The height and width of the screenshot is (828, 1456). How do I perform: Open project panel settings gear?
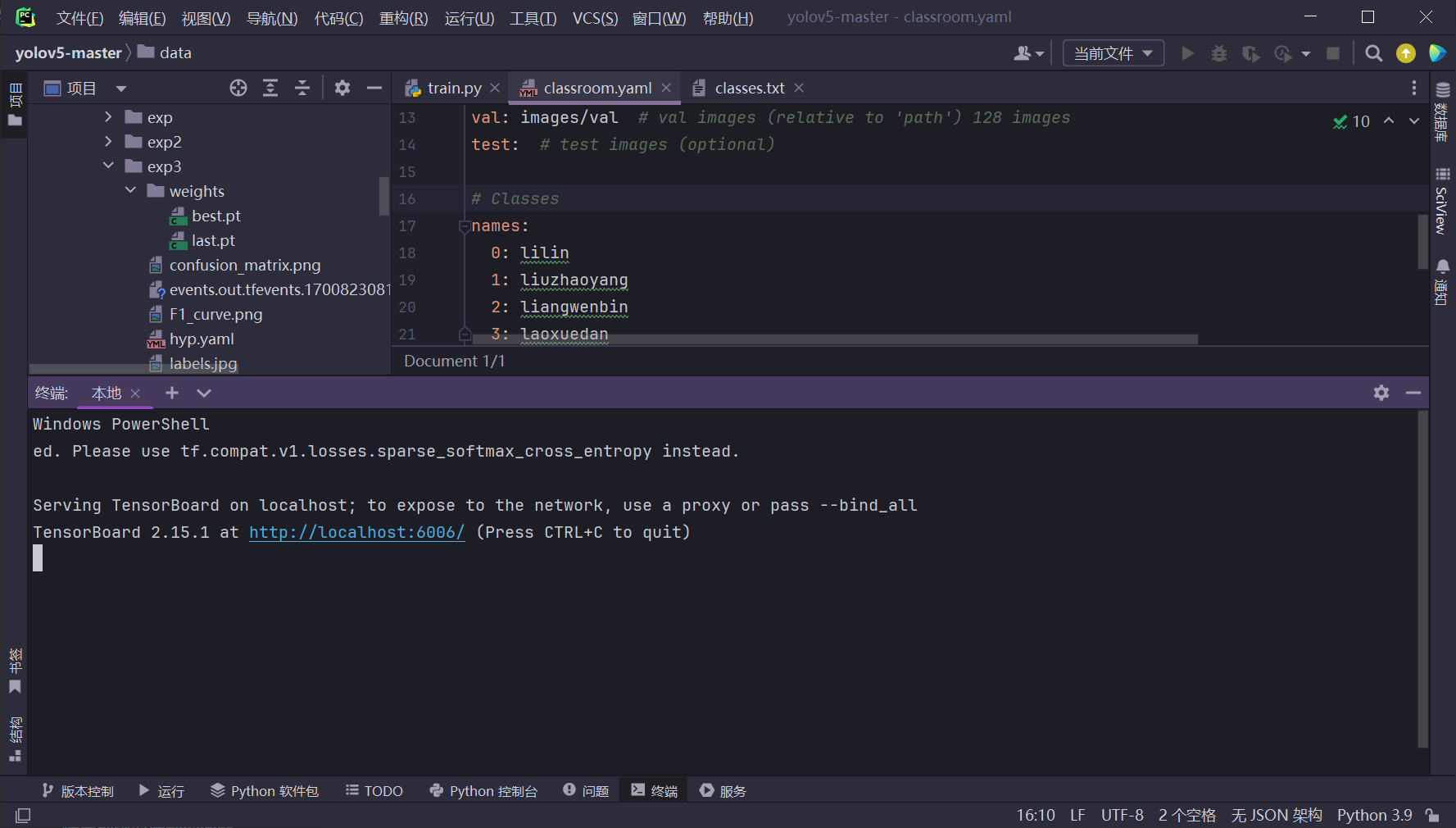pyautogui.click(x=342, y=88)
